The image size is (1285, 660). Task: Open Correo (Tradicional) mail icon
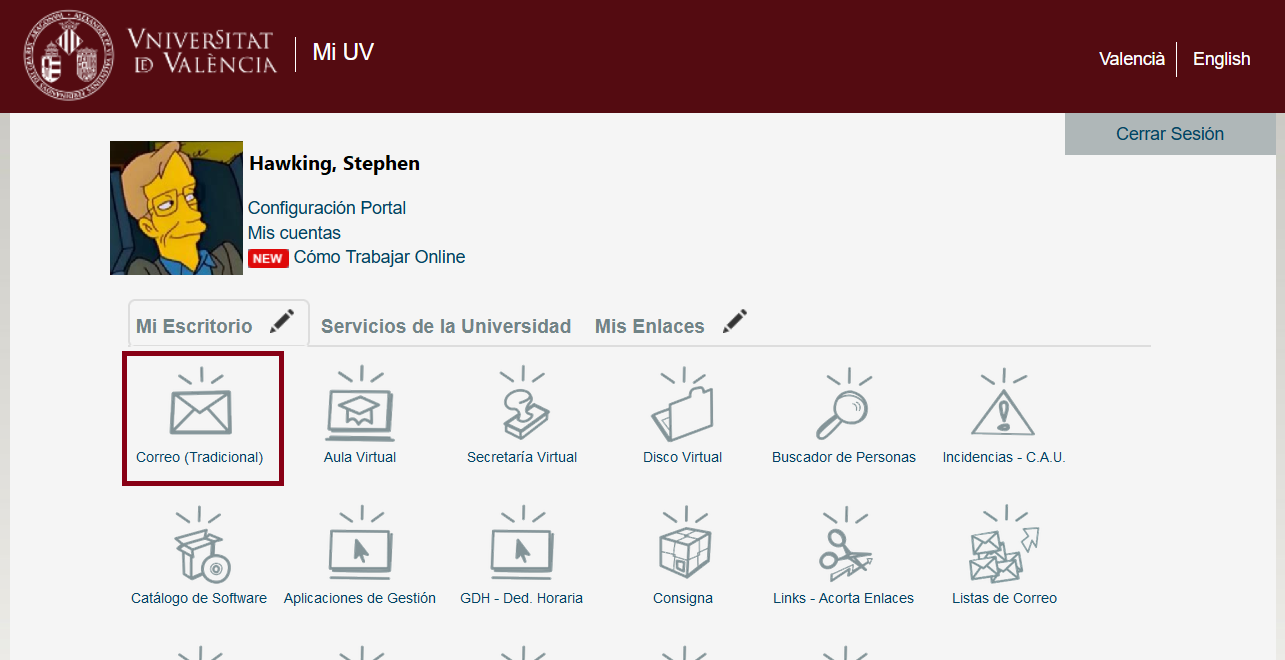pos(201,412)
